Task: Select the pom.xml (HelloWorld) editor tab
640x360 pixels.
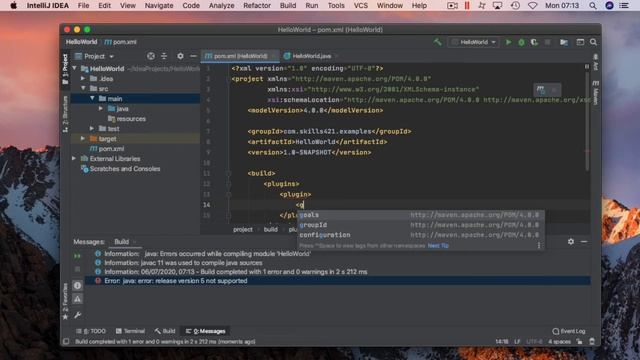Action: tap(240, 56)
